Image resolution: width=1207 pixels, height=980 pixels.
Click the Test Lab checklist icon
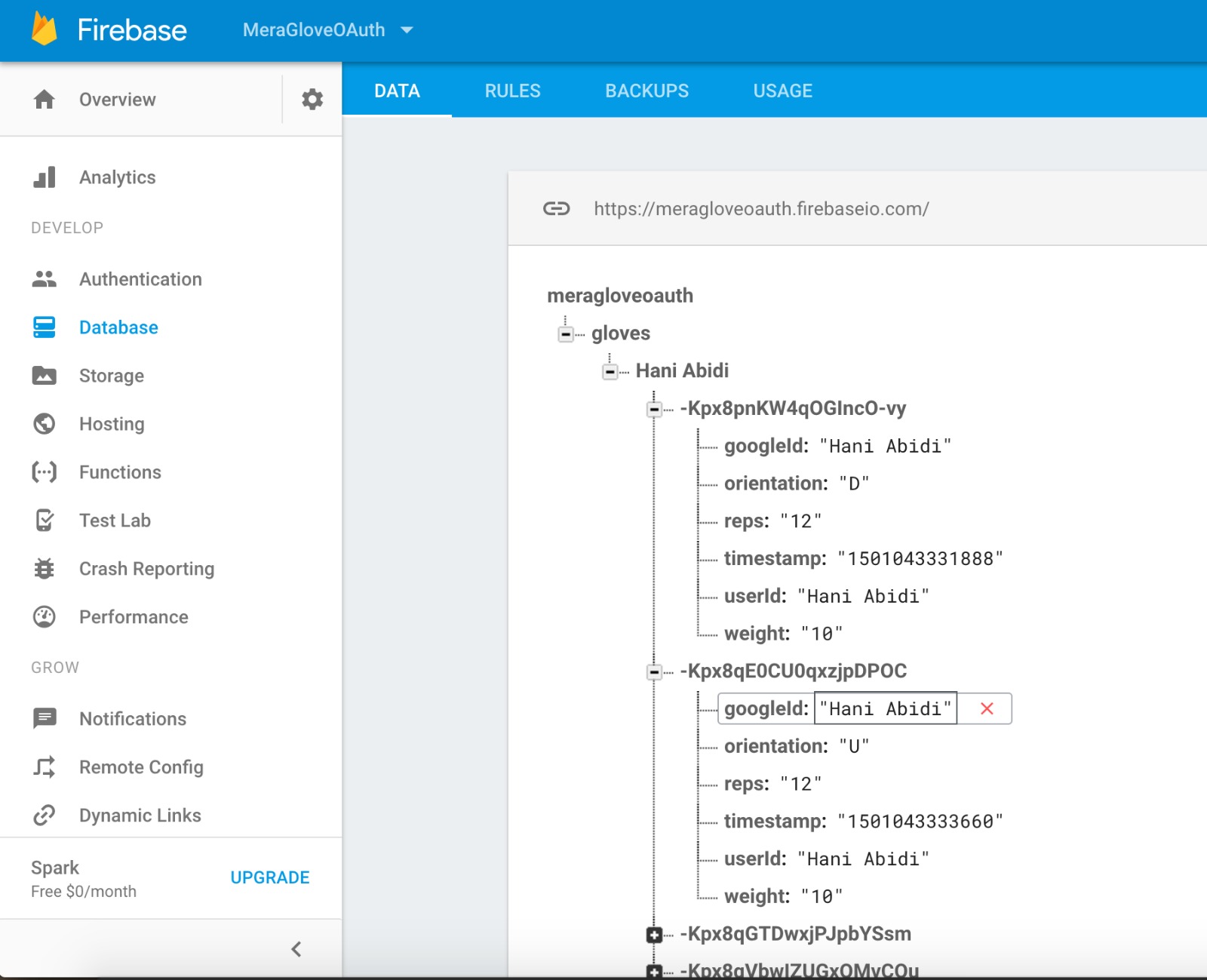(45, 521)
